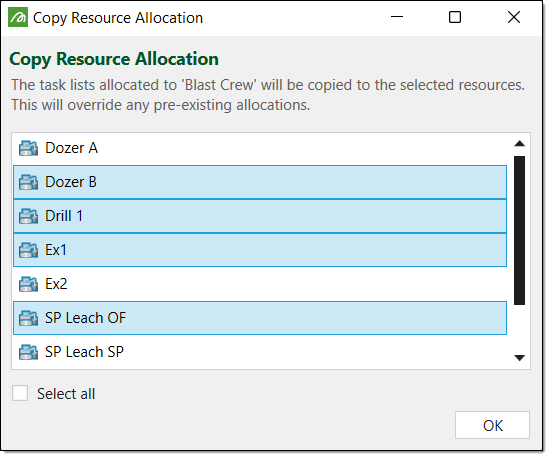This screenshot has width=549, height=457.
Task: Click the equipment icon next to Drill 1
Action: tap(28, 216)
